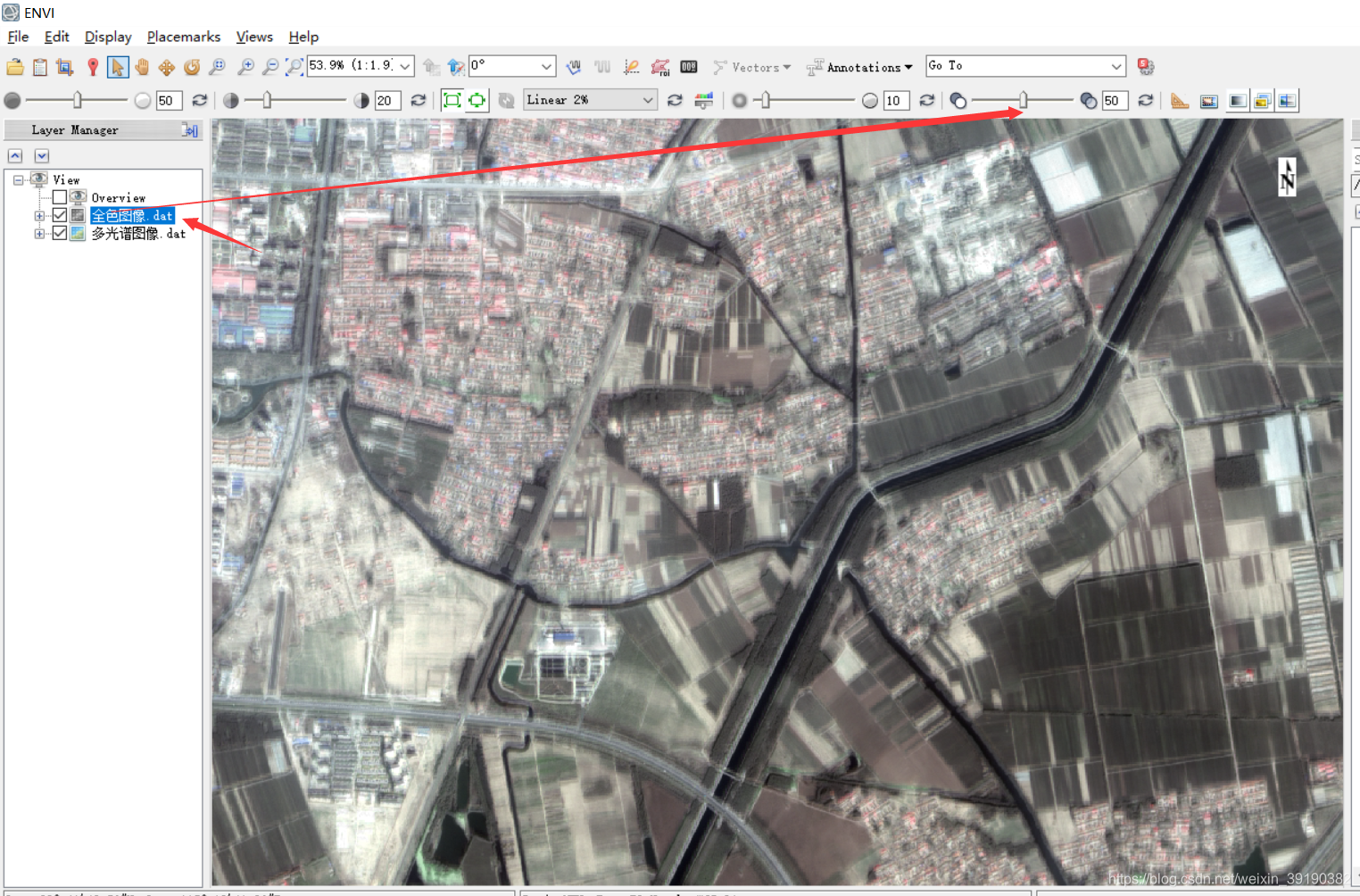Open the Linear 2% stretch dropdown

coord(648,100)
